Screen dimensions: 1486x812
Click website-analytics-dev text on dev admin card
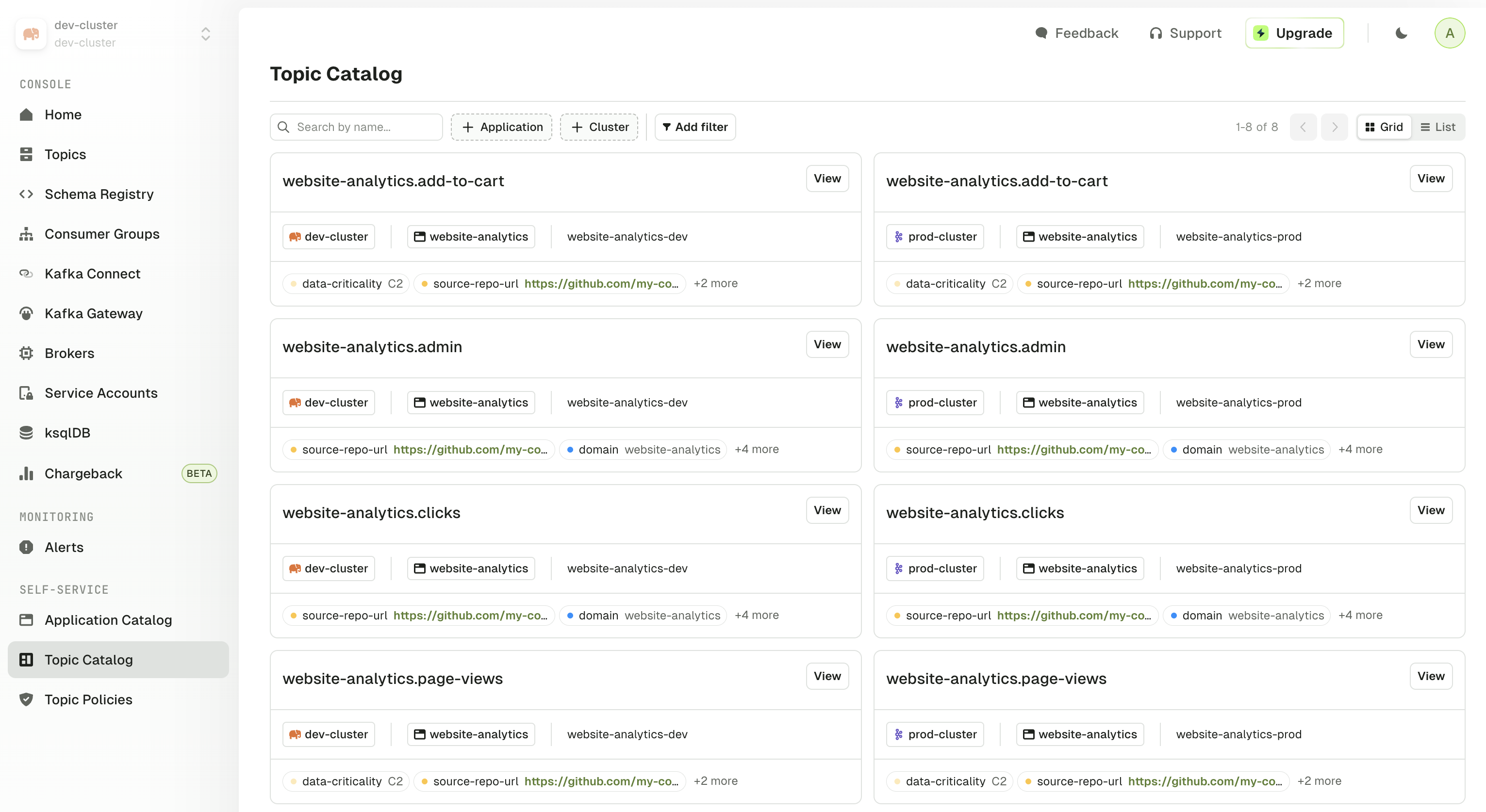click(x=627, y=403)
